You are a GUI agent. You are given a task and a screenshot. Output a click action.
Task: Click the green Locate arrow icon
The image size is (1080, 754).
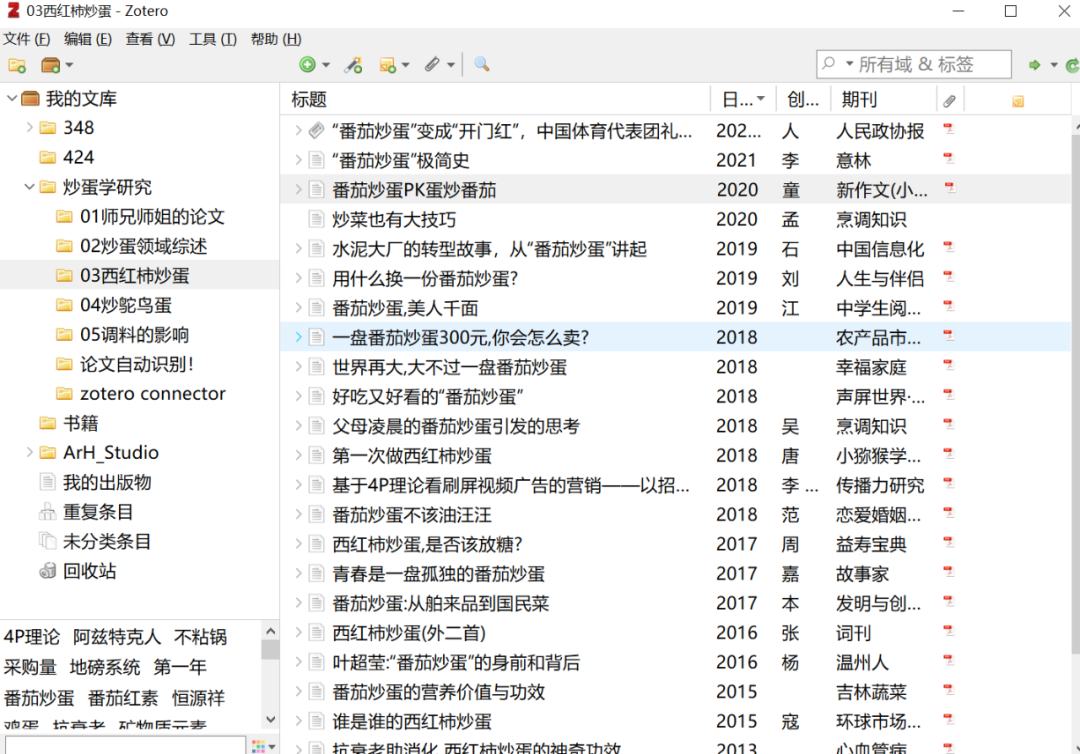1034,65
